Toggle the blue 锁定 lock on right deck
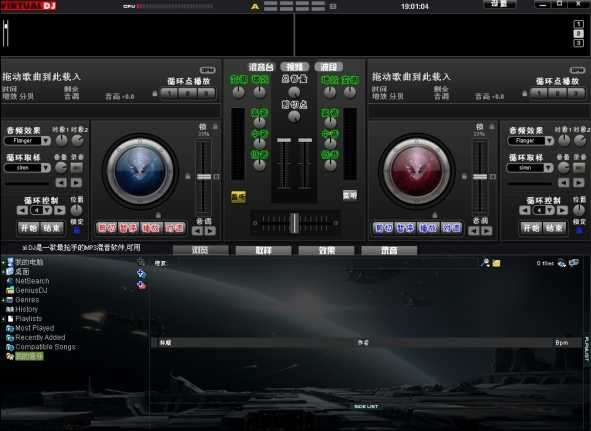The width and height of the screenshot is (591, 431). (580, 230)
